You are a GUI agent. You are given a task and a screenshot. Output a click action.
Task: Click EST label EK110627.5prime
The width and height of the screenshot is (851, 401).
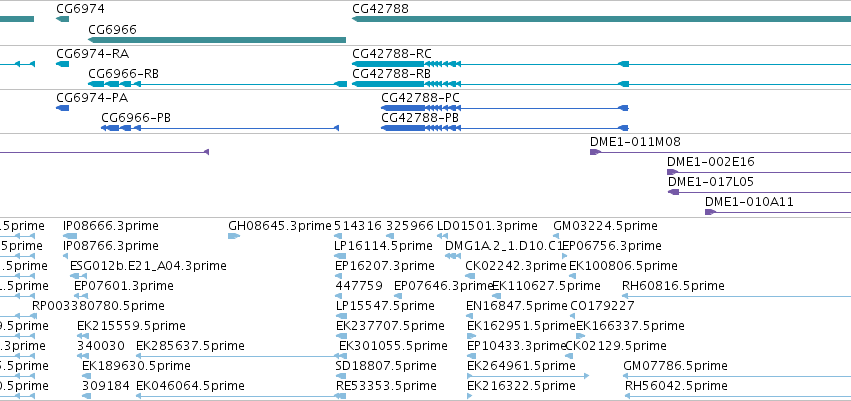point(546,286)
